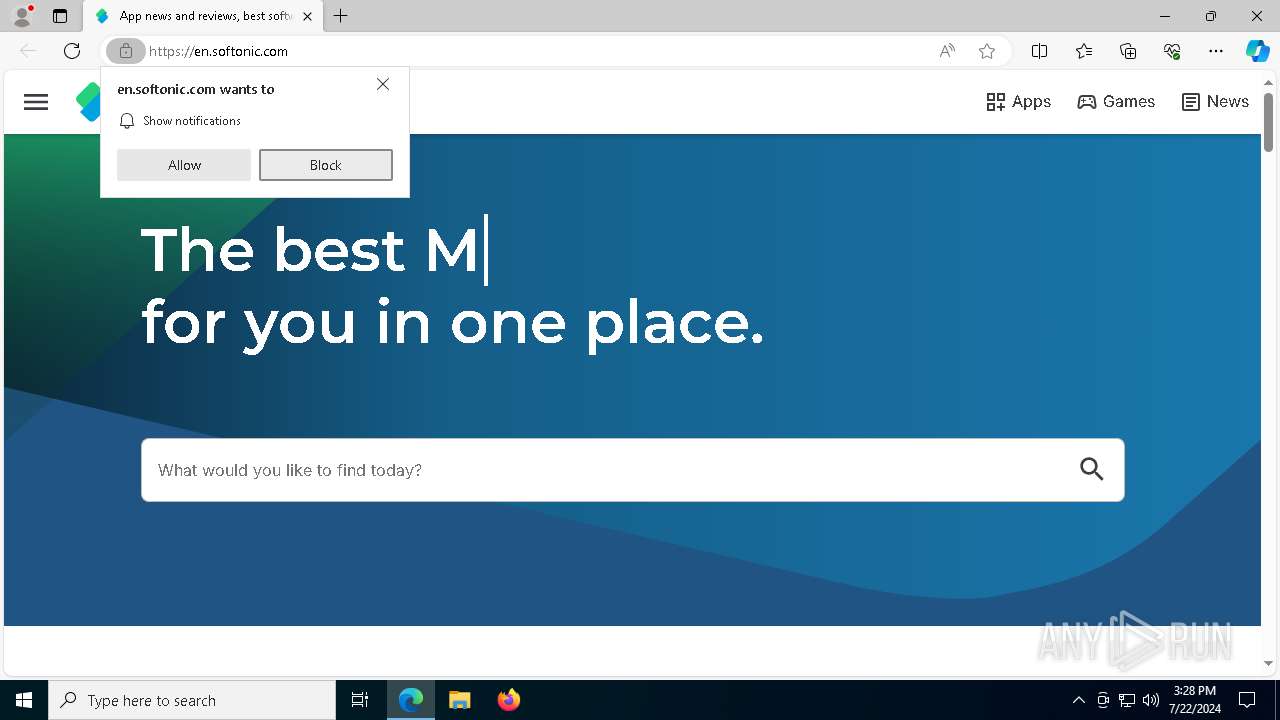Go to the Apps section
The width and height of the screenshot is (1280, 720).
tap(1018, 102)
